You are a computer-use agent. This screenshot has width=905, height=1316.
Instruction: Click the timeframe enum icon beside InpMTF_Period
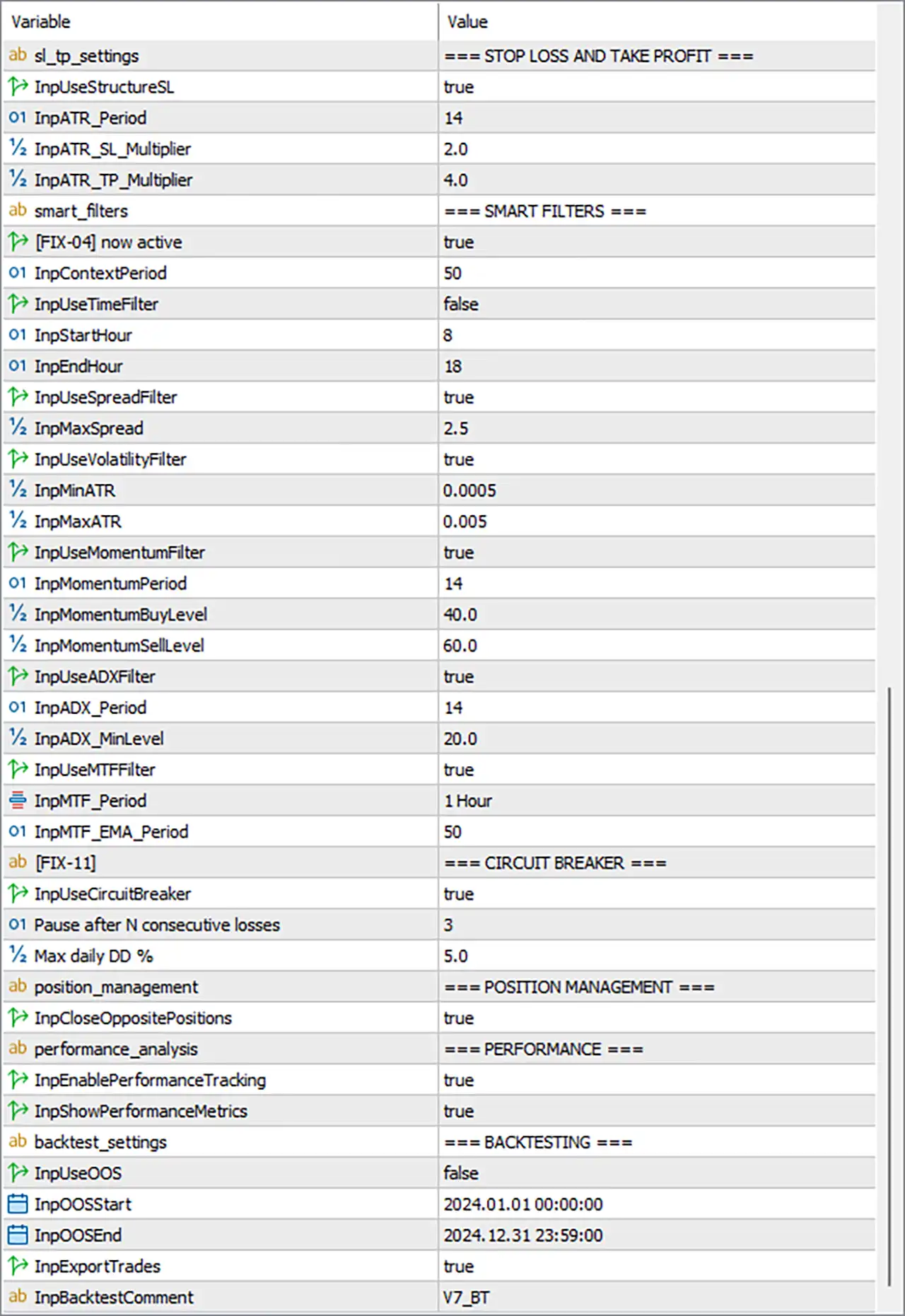coord(18,800)
